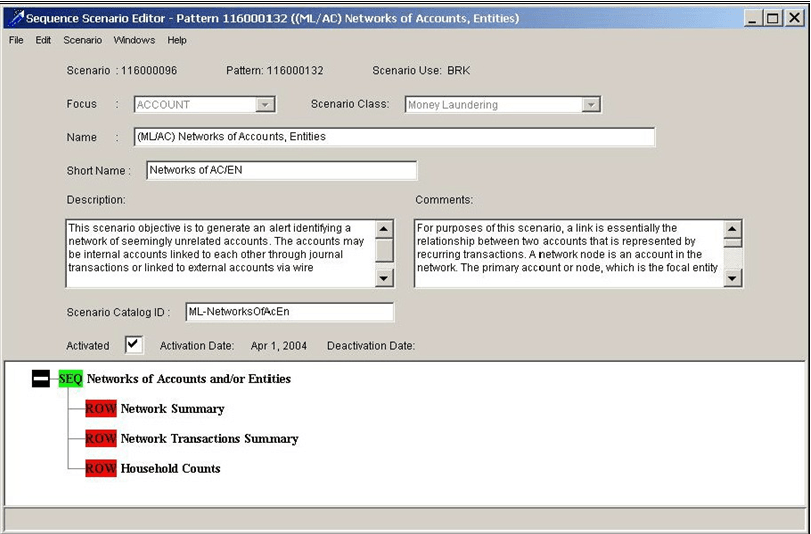Close the Sequence Scenario Editor window
This screenshot has height=534, width=811.
(x=794, y=19)
